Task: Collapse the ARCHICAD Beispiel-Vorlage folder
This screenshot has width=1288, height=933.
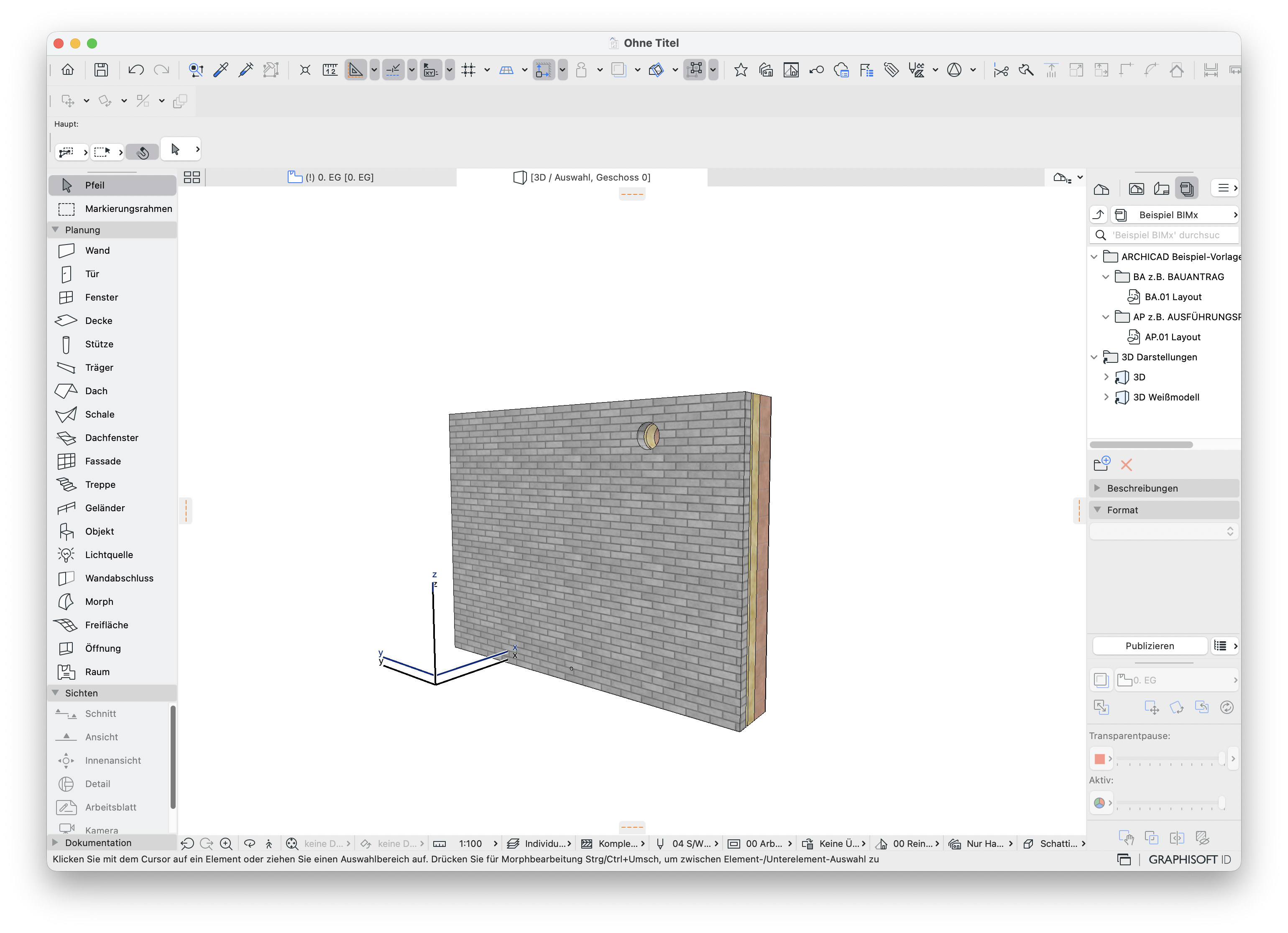Action: coord(1094,257)
